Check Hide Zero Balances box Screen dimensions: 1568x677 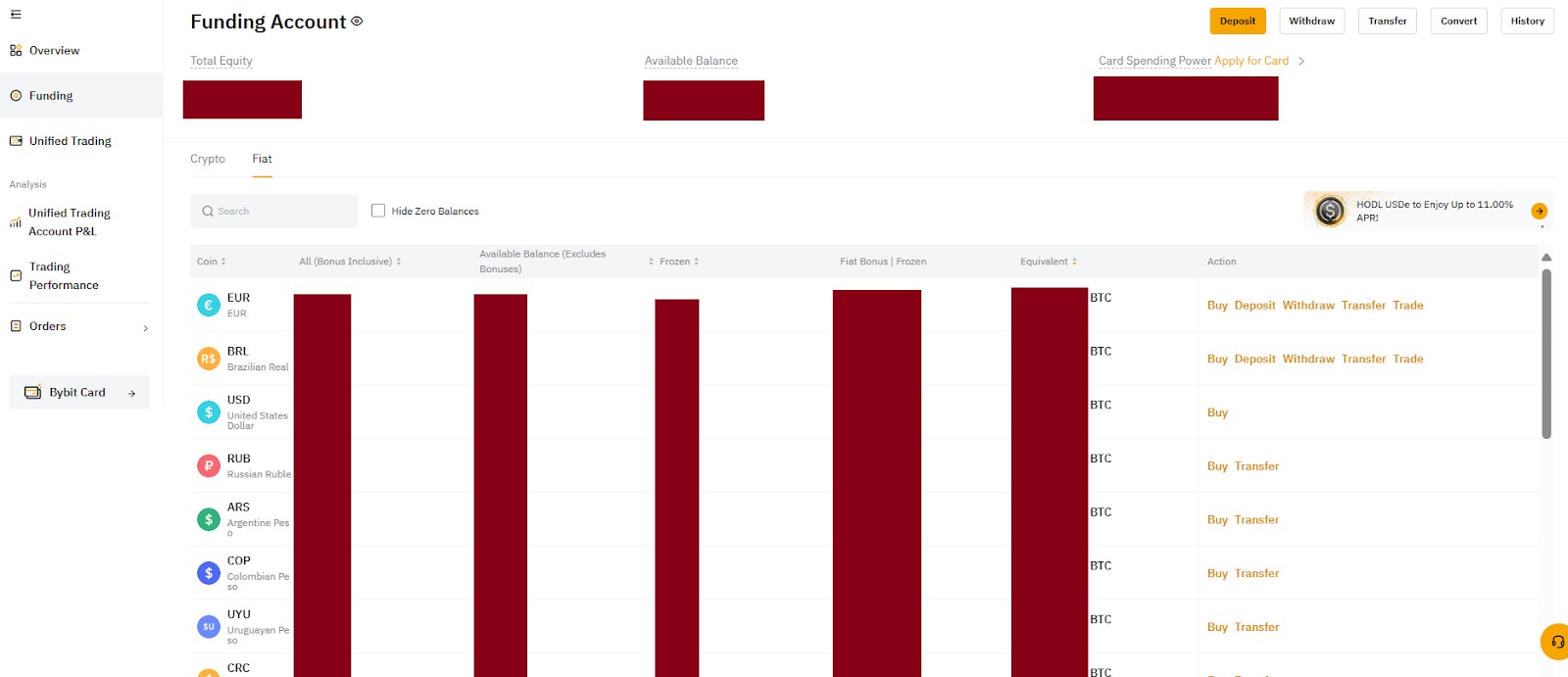coord(378,211)
